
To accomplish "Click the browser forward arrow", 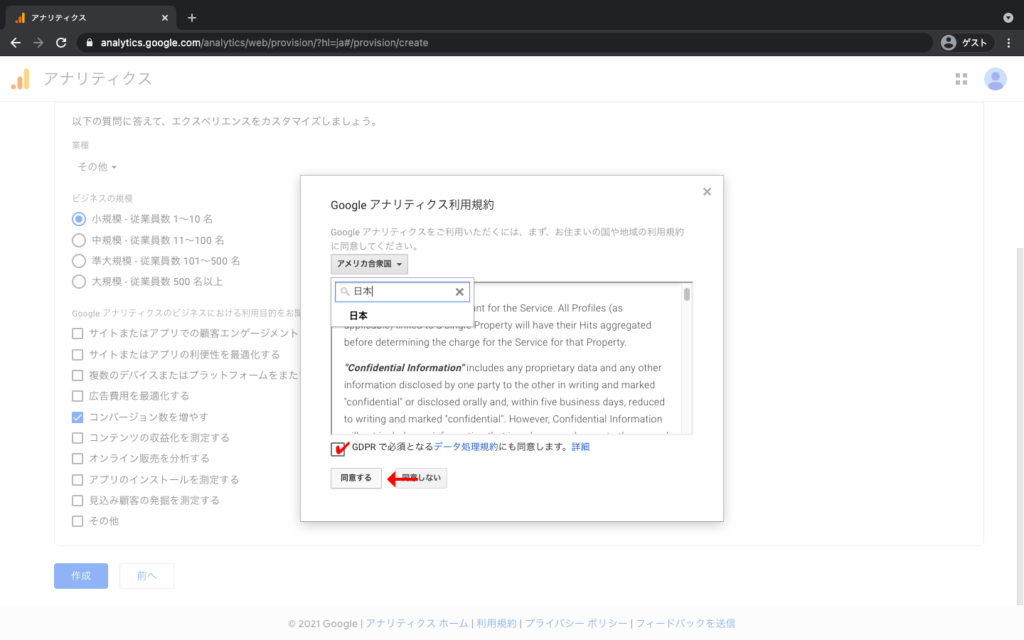I will (39, 42).
